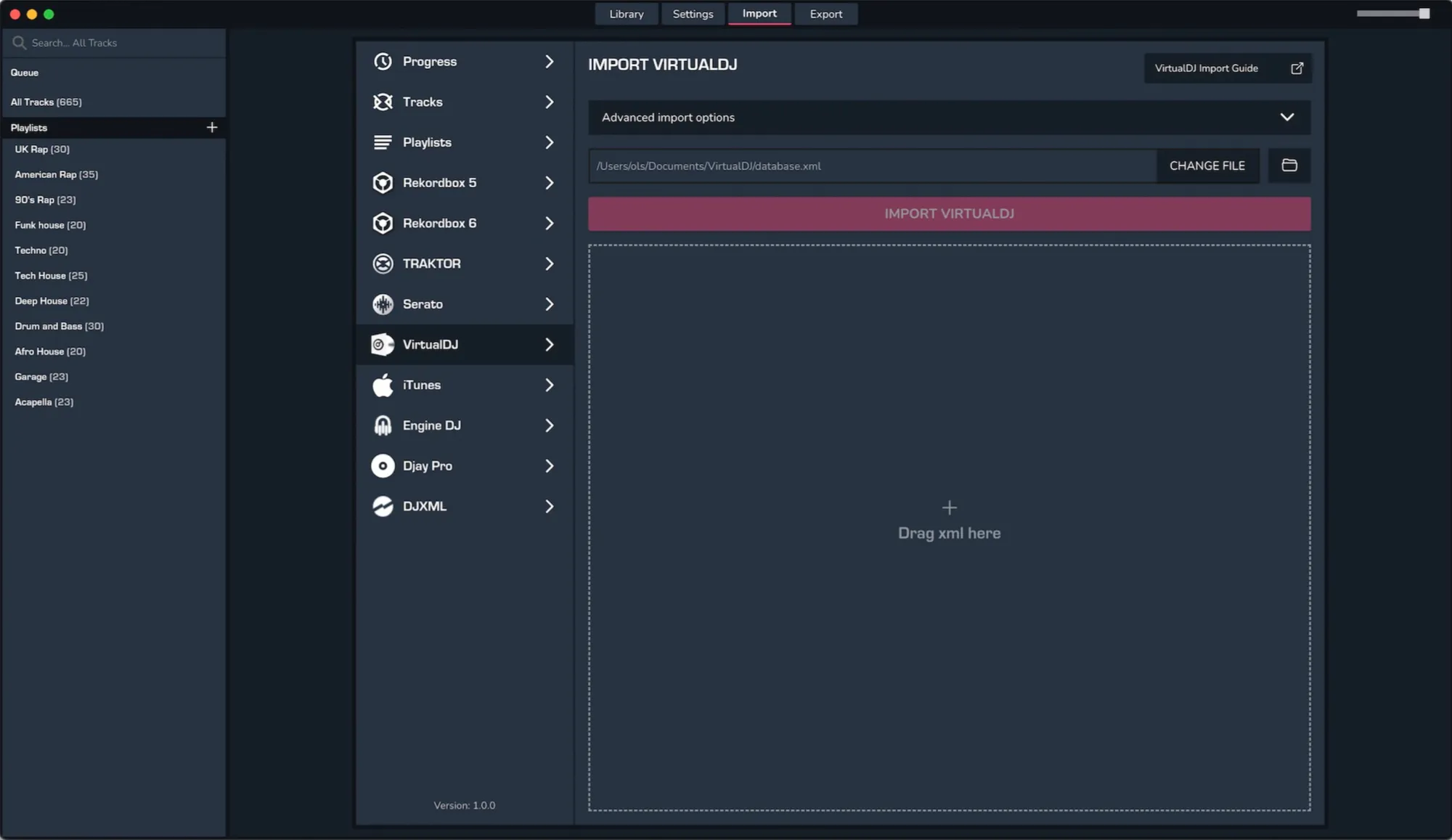
Task: Adjust the top-right zoom slider
Action: [x=1423, y=14]
